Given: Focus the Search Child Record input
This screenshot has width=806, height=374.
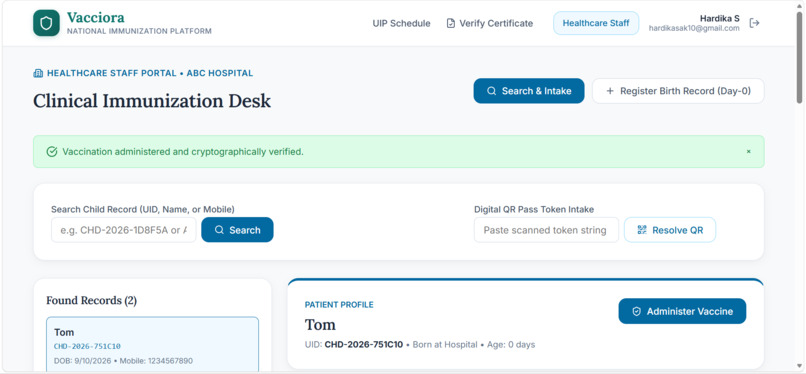Looking at the screenshot, I should click(x=123, y=230).
